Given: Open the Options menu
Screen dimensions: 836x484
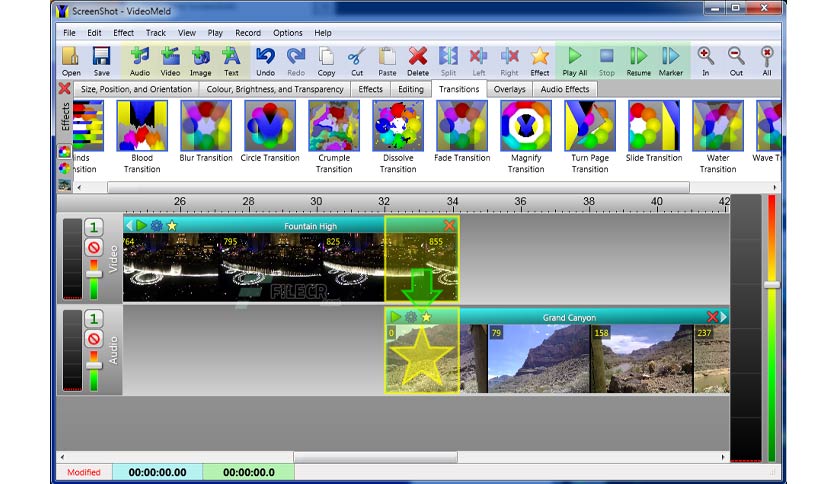Looking at the screenshot, I should click(287, 33).
